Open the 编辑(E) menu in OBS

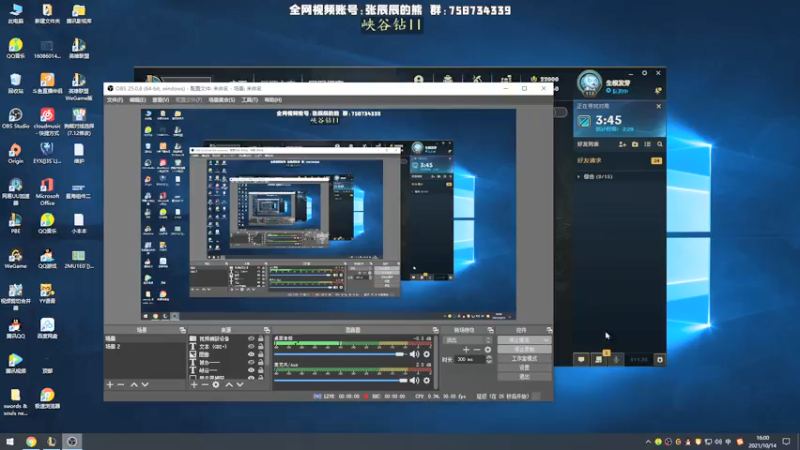pyautogui.click(x=137, y=100)
